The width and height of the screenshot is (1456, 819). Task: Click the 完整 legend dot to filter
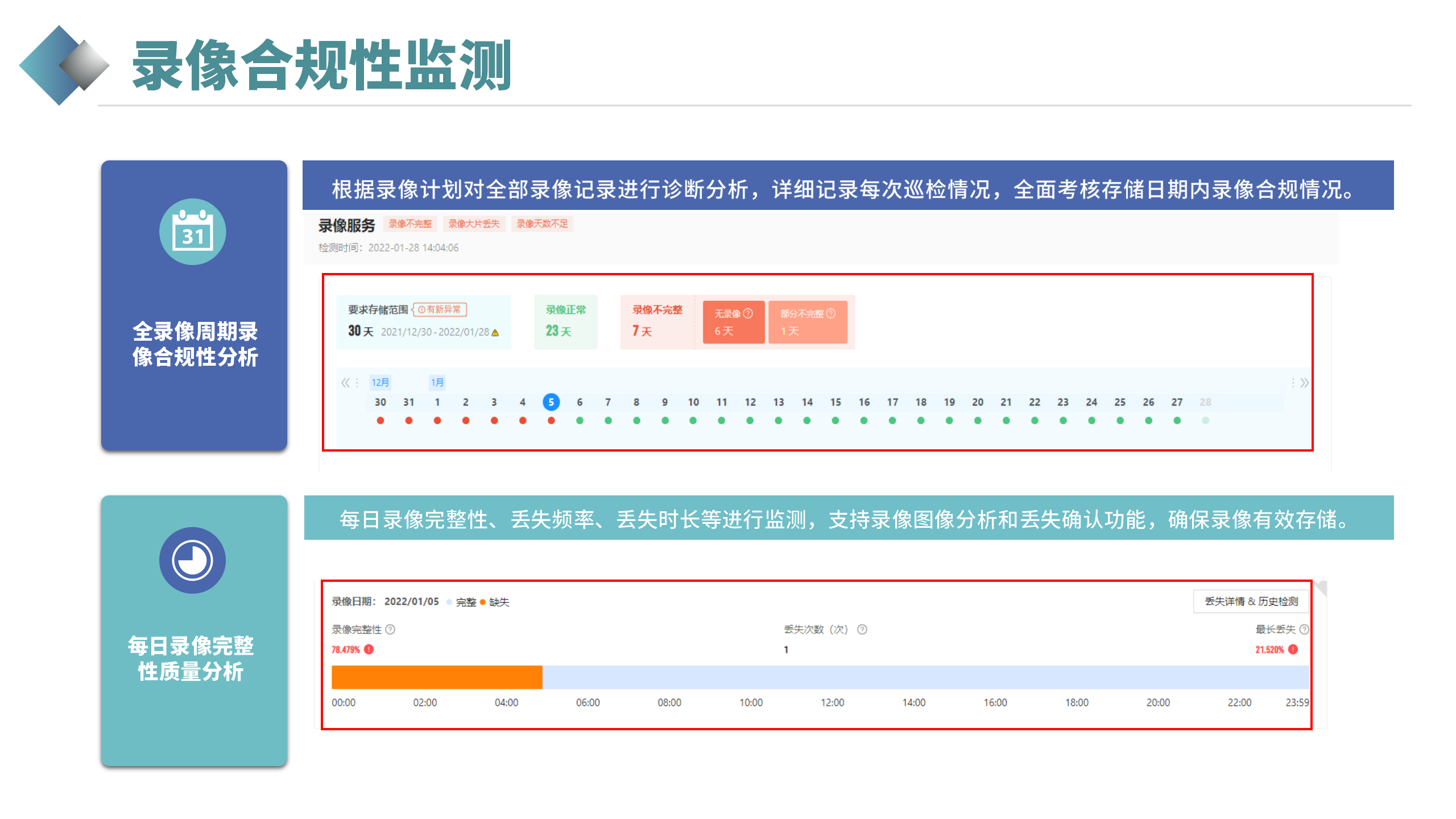click(x=448, y=602)
